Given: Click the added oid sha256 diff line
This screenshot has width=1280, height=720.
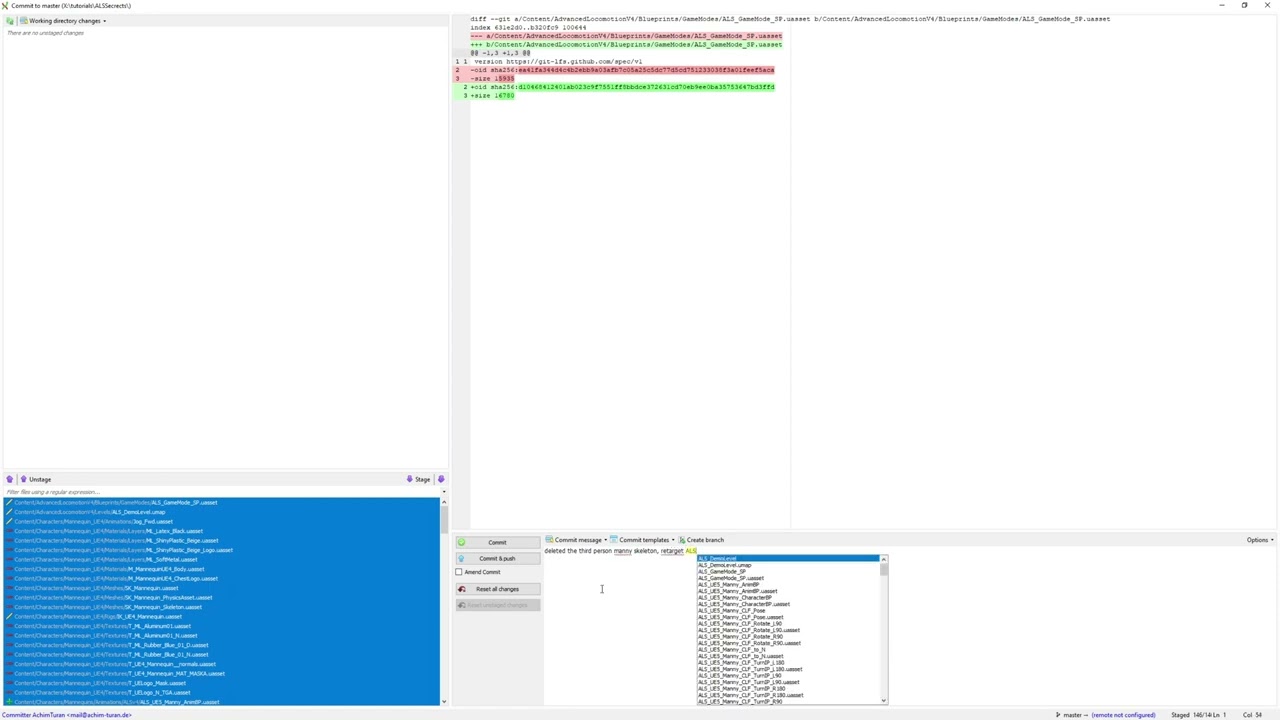Looking at the screenshot, I should 621,87.
